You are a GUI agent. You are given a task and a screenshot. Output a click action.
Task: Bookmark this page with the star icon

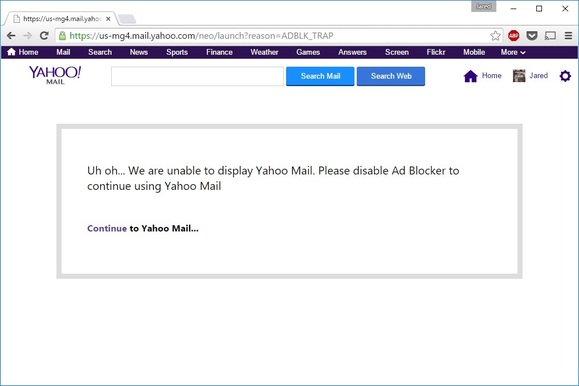coord(495,35)
